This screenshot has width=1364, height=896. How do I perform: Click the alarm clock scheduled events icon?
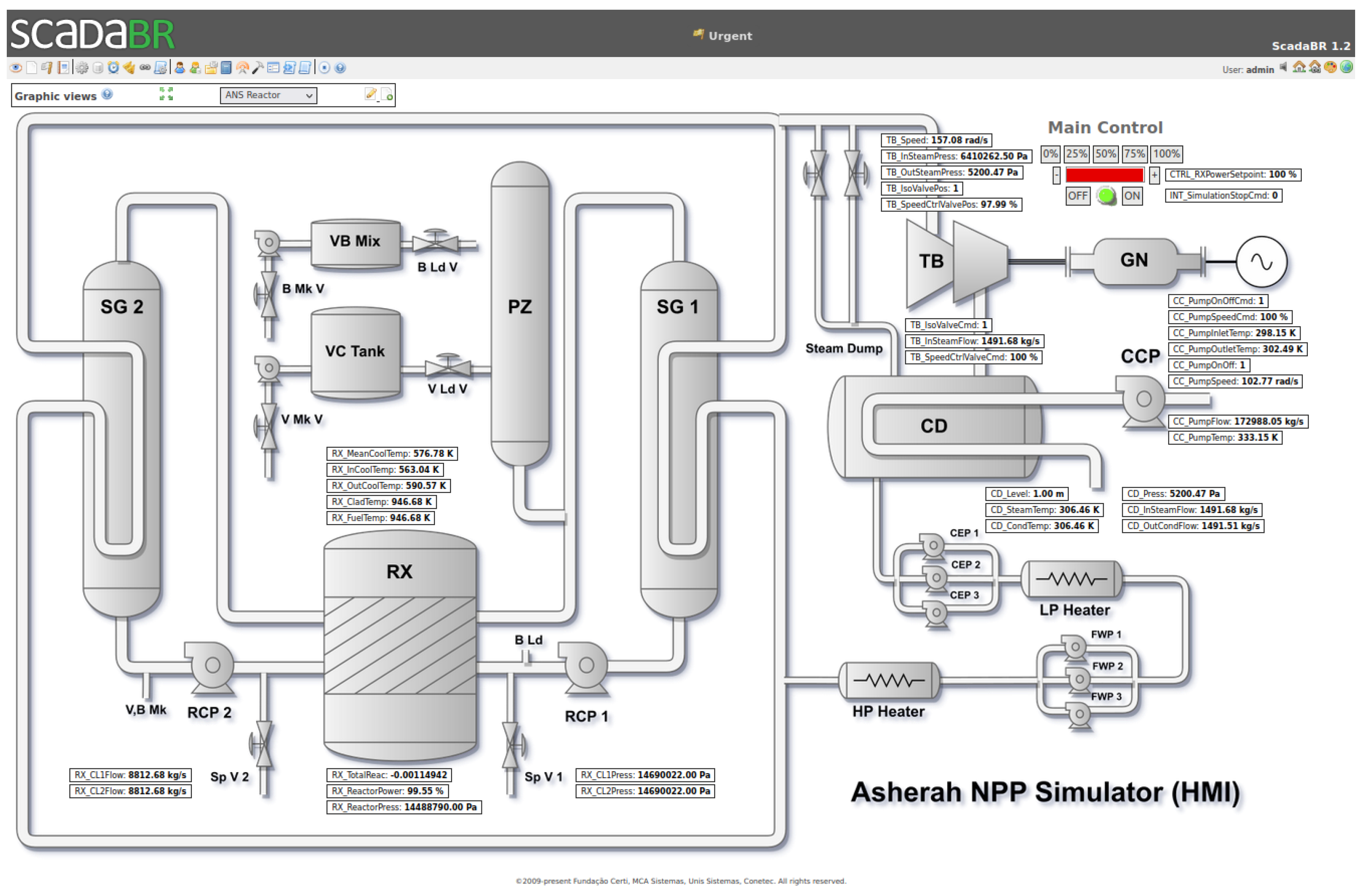click(x=113, y=68)
